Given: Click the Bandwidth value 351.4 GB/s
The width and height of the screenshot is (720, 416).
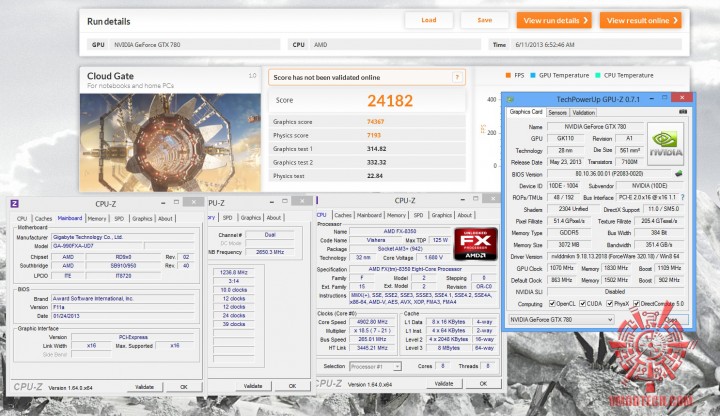Looking at the screenshot, I should coord(658,245).
